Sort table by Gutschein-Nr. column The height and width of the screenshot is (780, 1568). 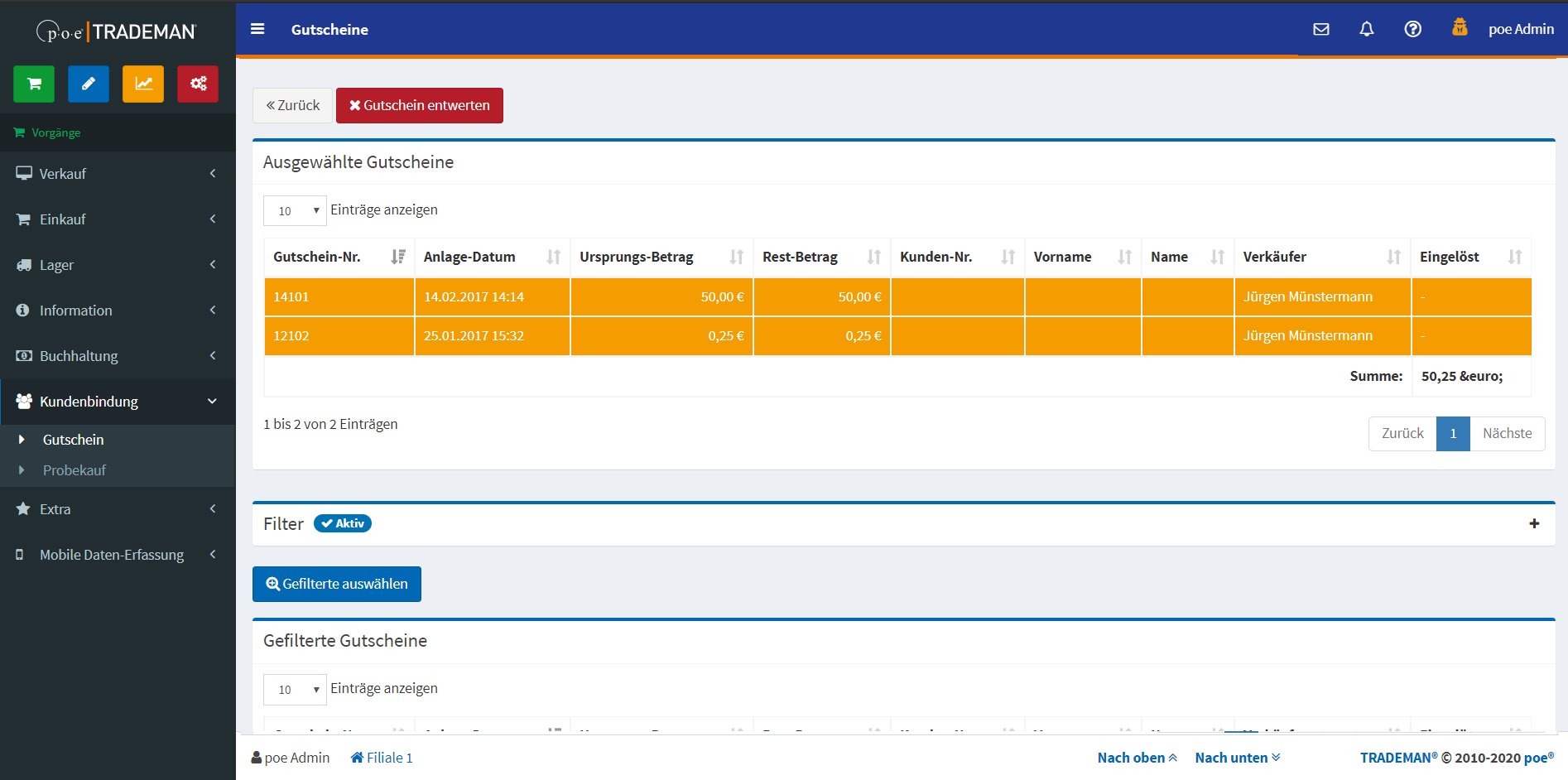(339, 257)
